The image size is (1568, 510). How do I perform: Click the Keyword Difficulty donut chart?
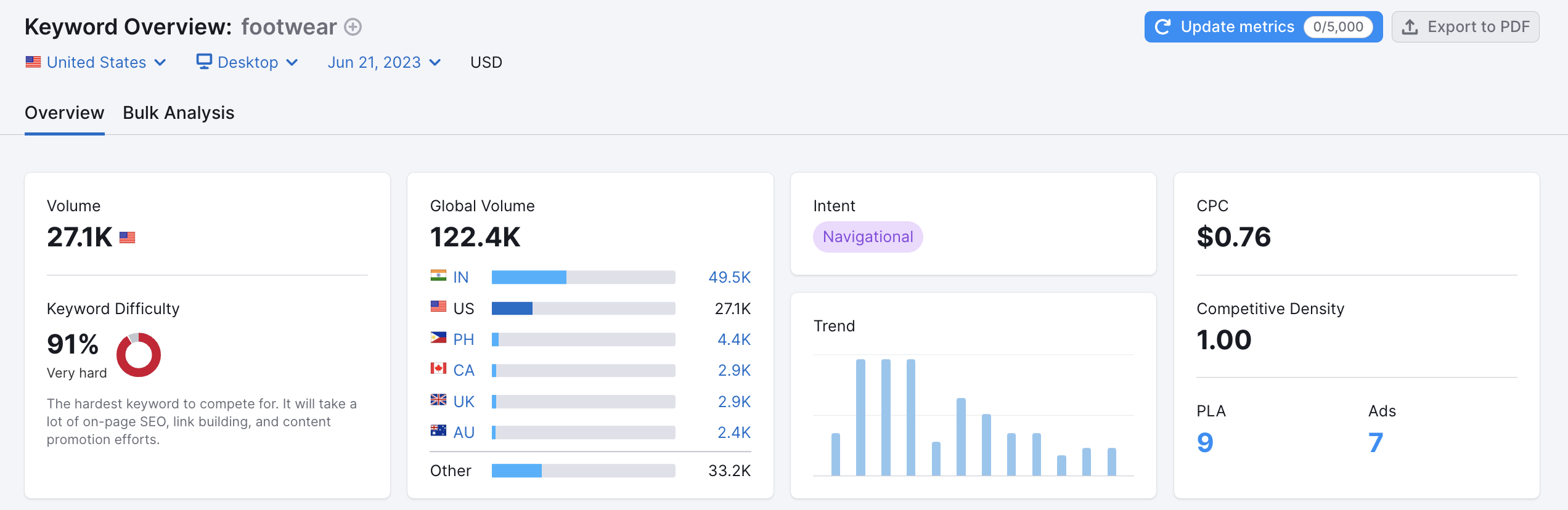click(x=139, y=355)
